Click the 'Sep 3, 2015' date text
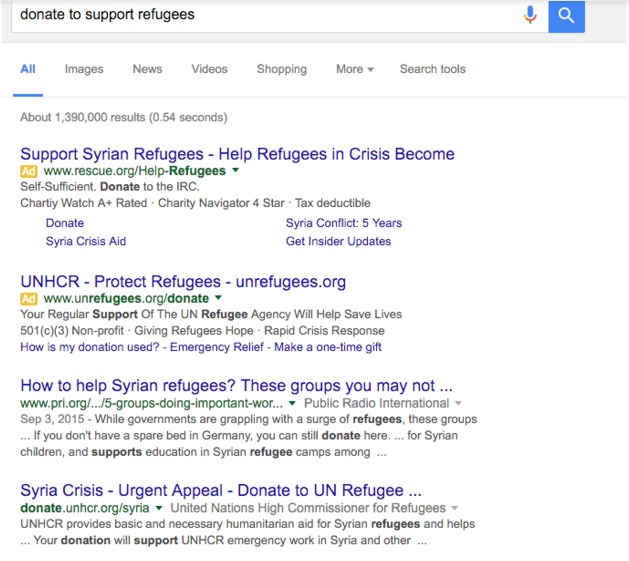Image resolution: width=629 pixels, height=561 pixels. coord(52,419)
